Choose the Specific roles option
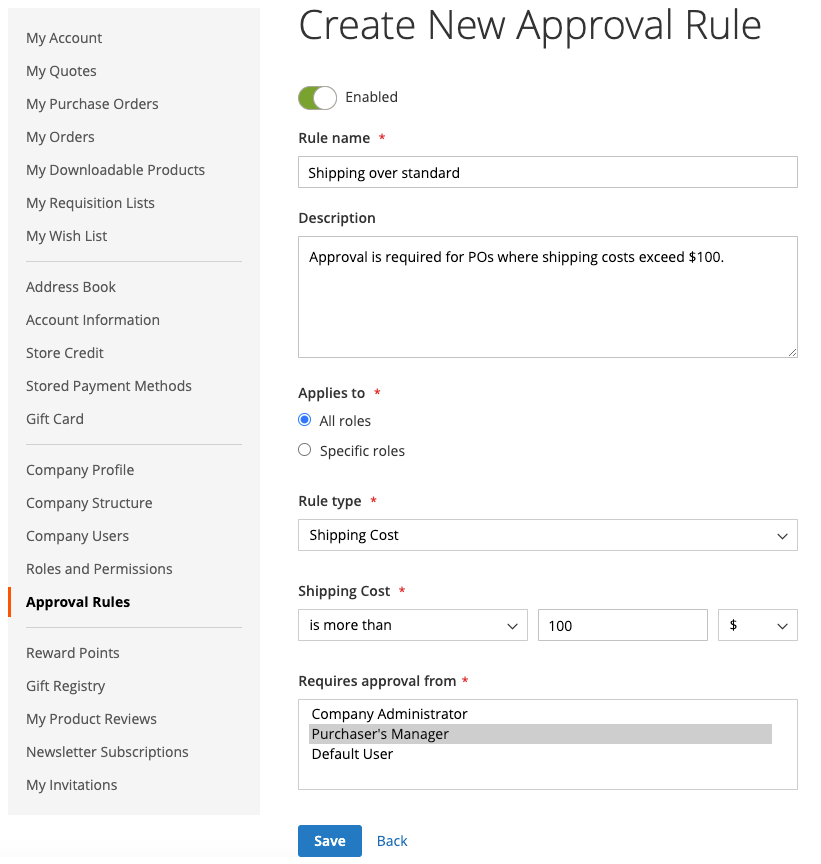821x864 pixels. 305,450
